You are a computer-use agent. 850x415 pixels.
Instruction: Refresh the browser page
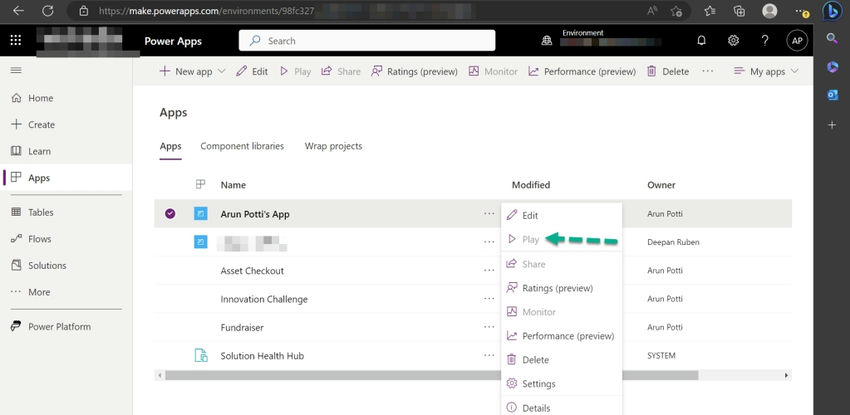(x=47, y=11)
